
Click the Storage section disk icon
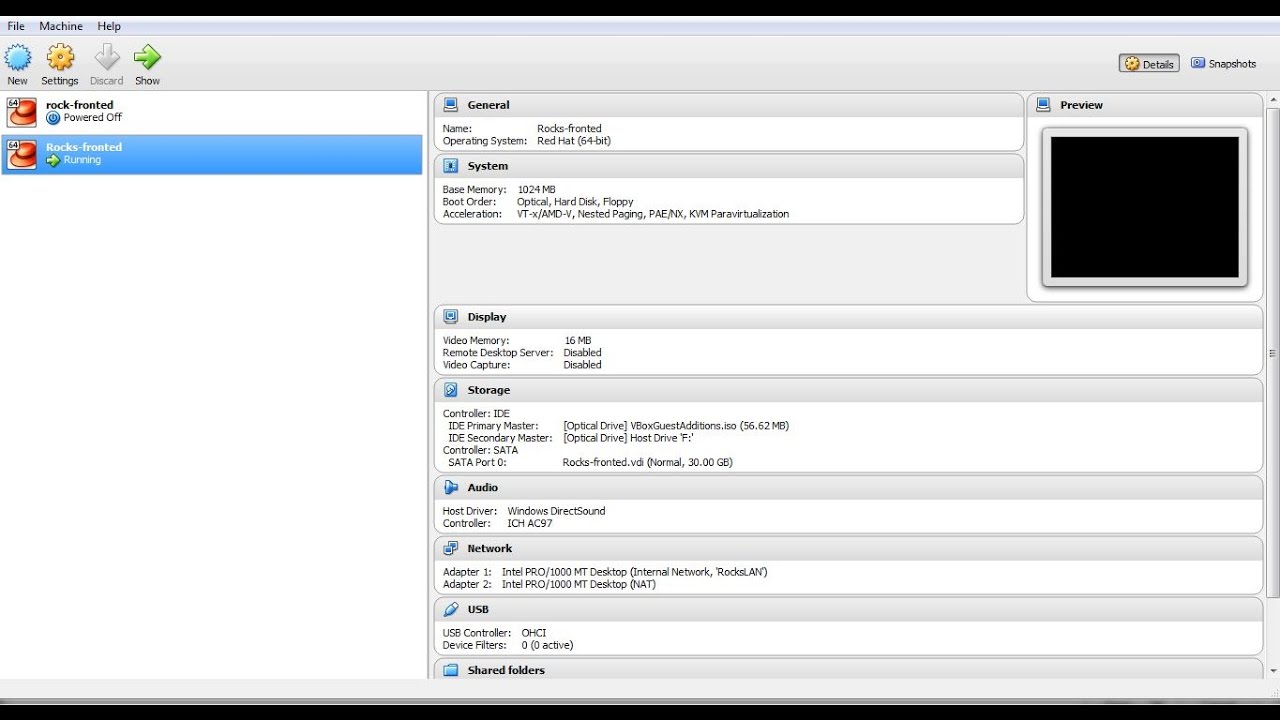coord(451,390)
